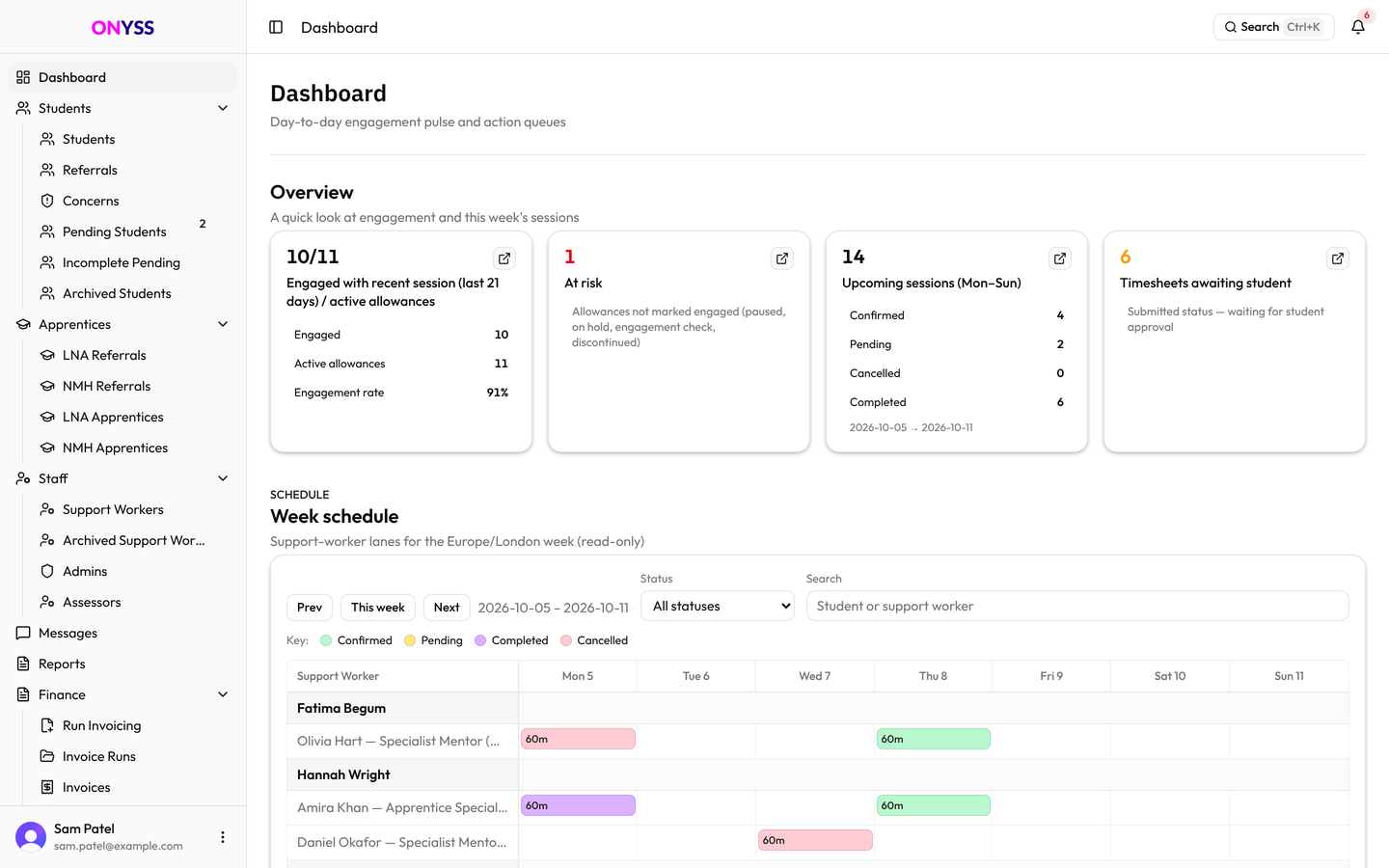Collapse the Staff section chevron
1389x868 pixels.
tap(223, 478)
